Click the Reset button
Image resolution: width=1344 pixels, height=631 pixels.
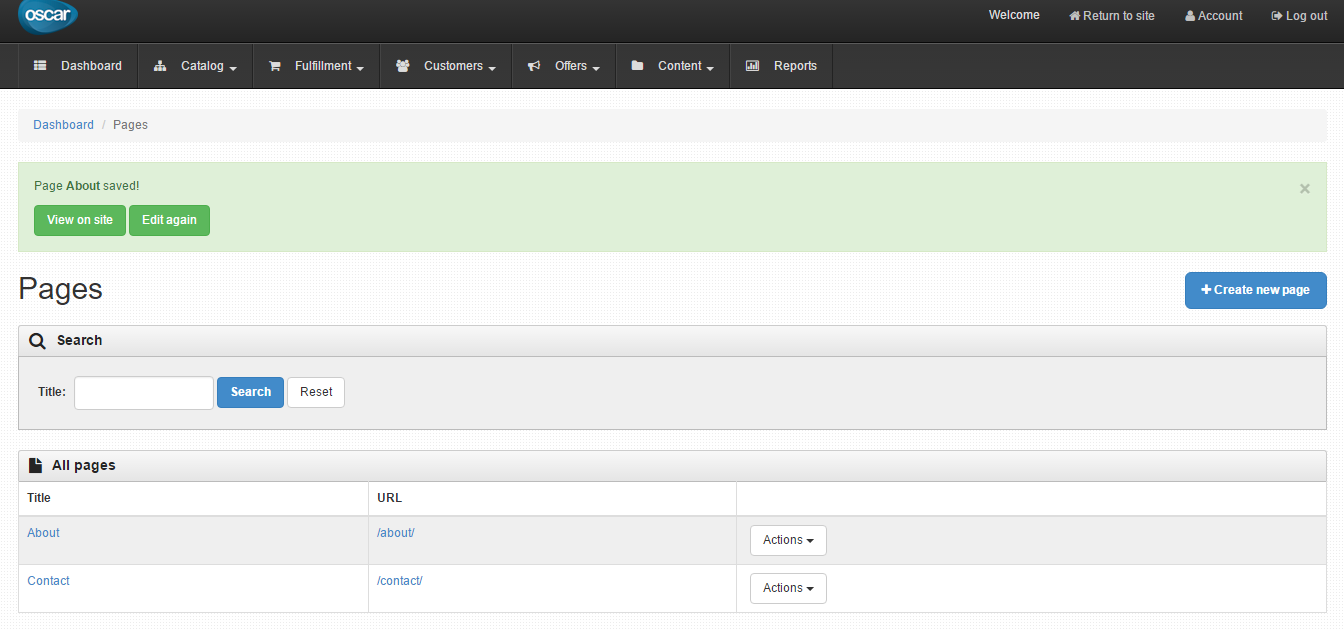(x=316, y=392)
